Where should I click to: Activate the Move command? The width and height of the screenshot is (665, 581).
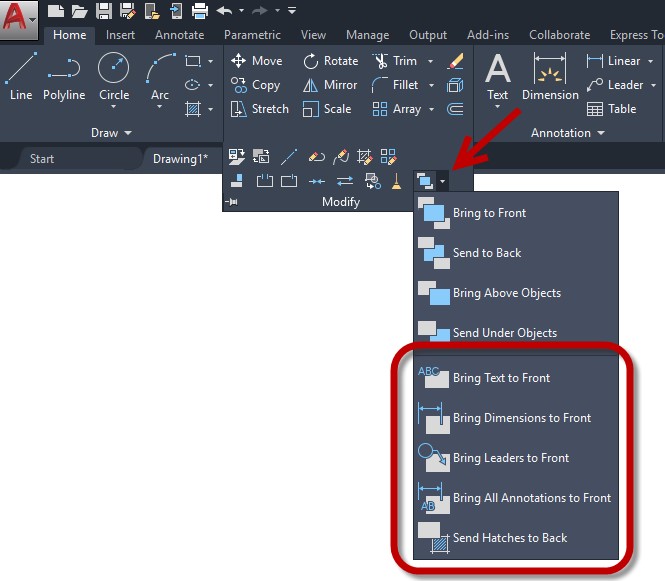click(257, 61)
